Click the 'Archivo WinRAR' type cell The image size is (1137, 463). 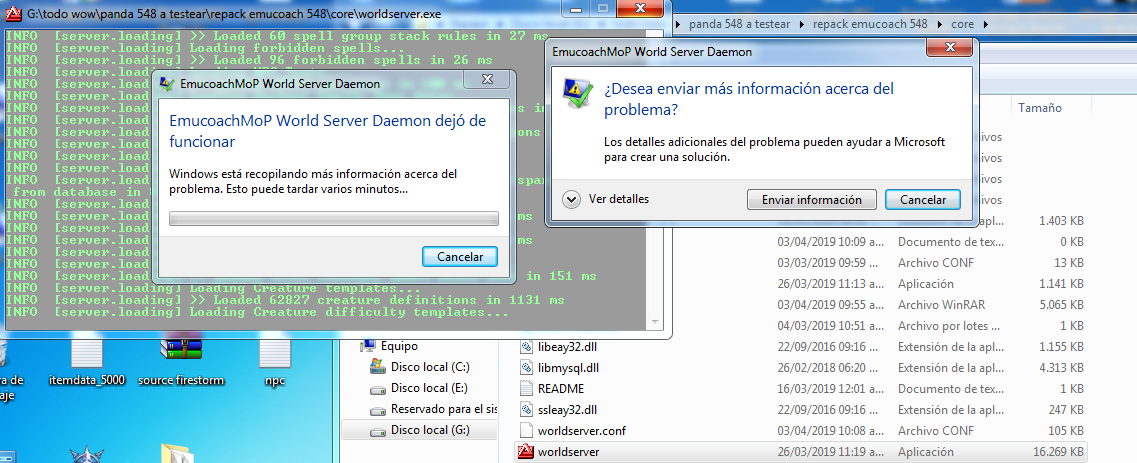point(941,304)
